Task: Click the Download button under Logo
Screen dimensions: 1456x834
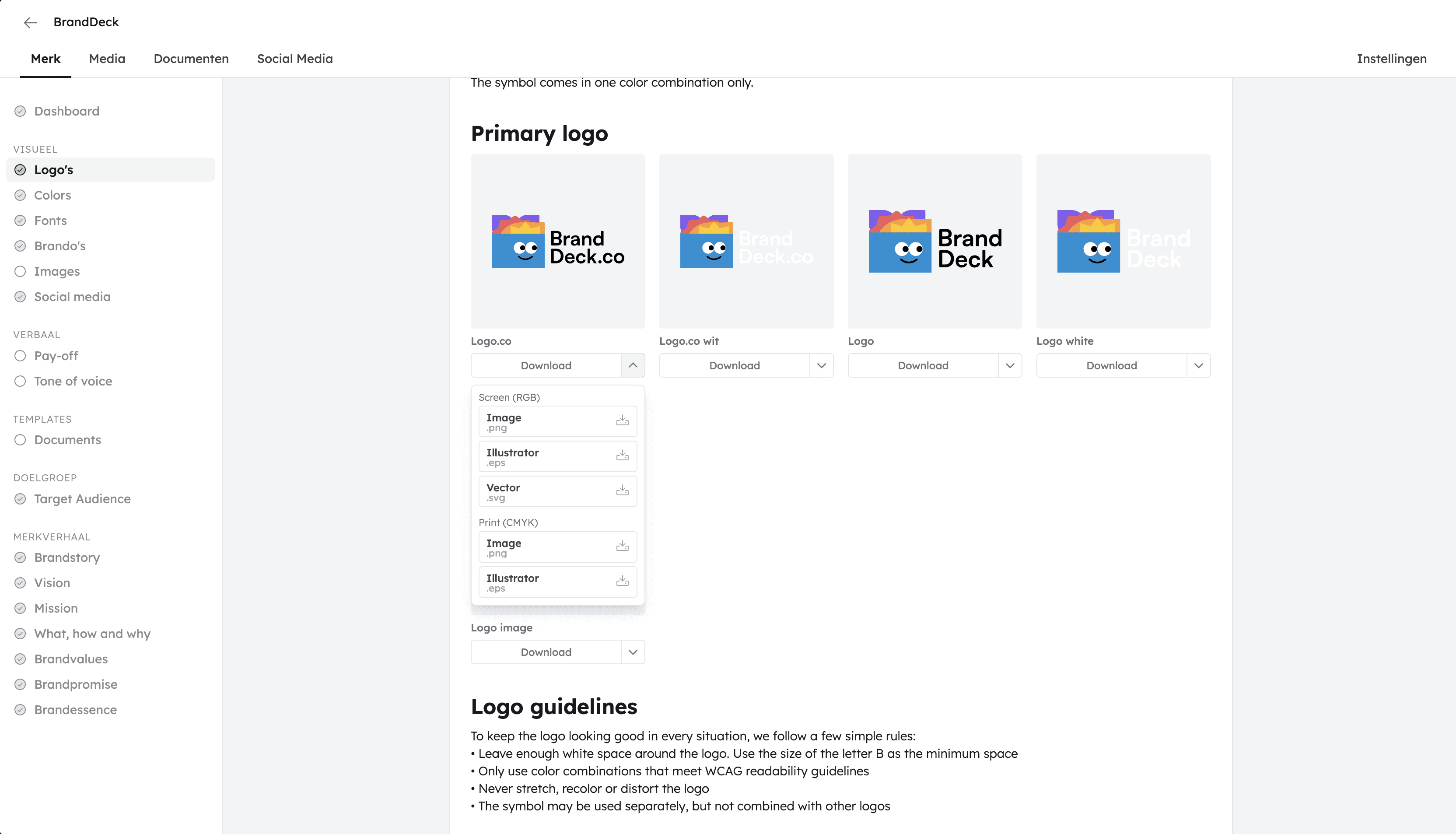Action: [922, 365]
